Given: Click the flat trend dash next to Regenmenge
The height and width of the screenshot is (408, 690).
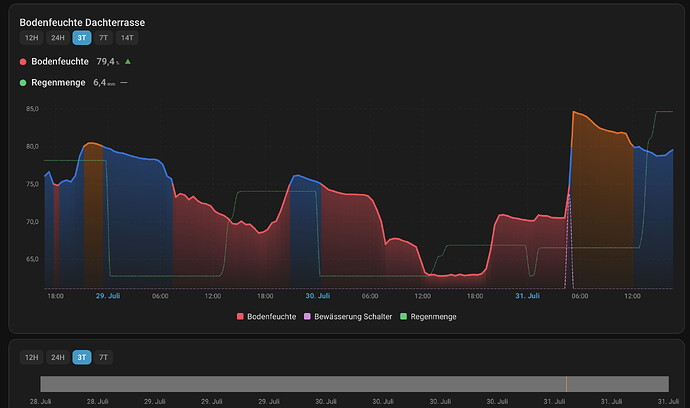Looking at the screenshot, I should tap(124, 83).
